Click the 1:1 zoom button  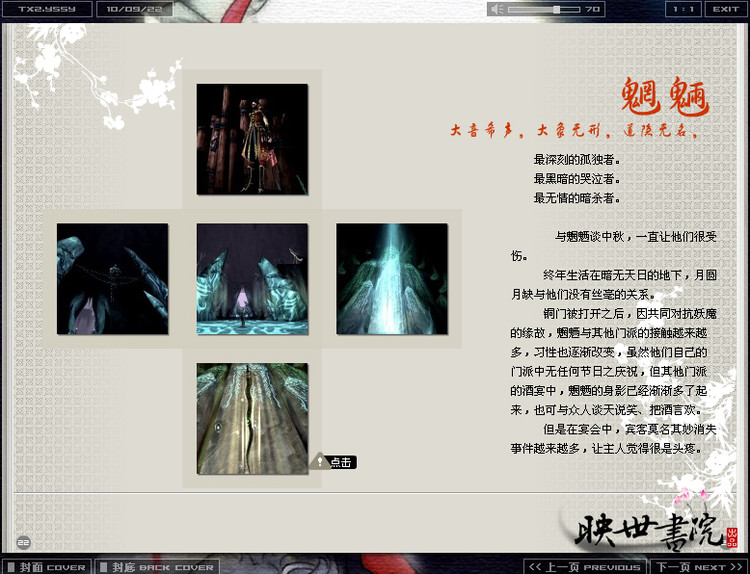(684, 9)
